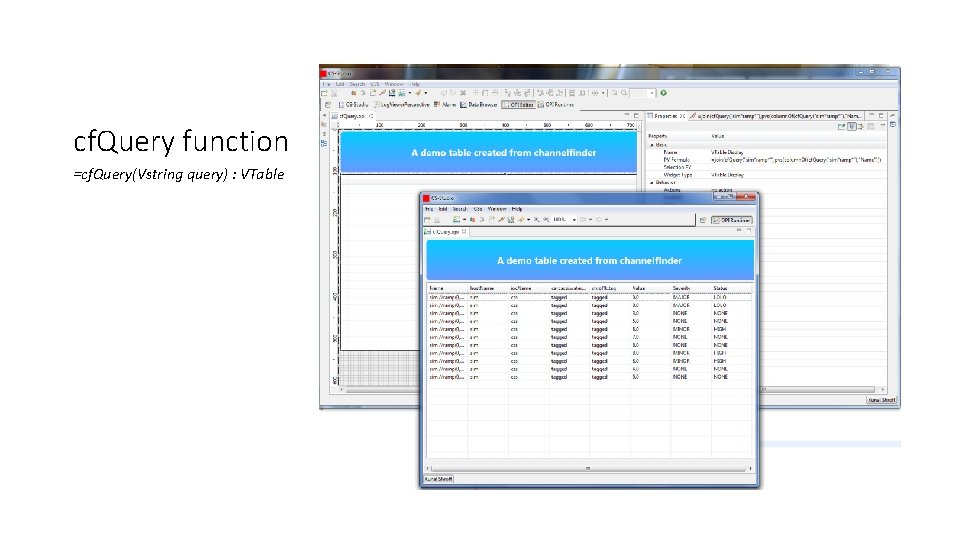Click the Widget Type property row
Viewport: 960px width, 540px height.
tap(767, 175)
